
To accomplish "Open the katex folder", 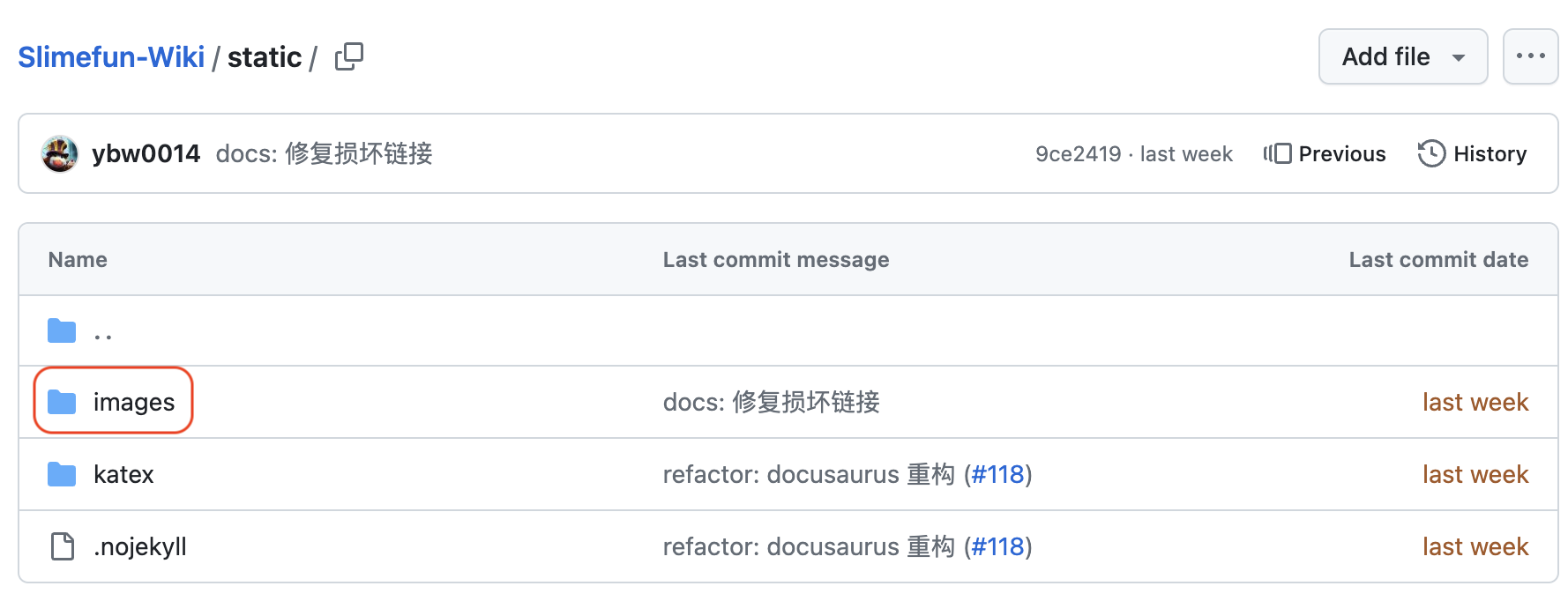I will [x=123, y=475].
